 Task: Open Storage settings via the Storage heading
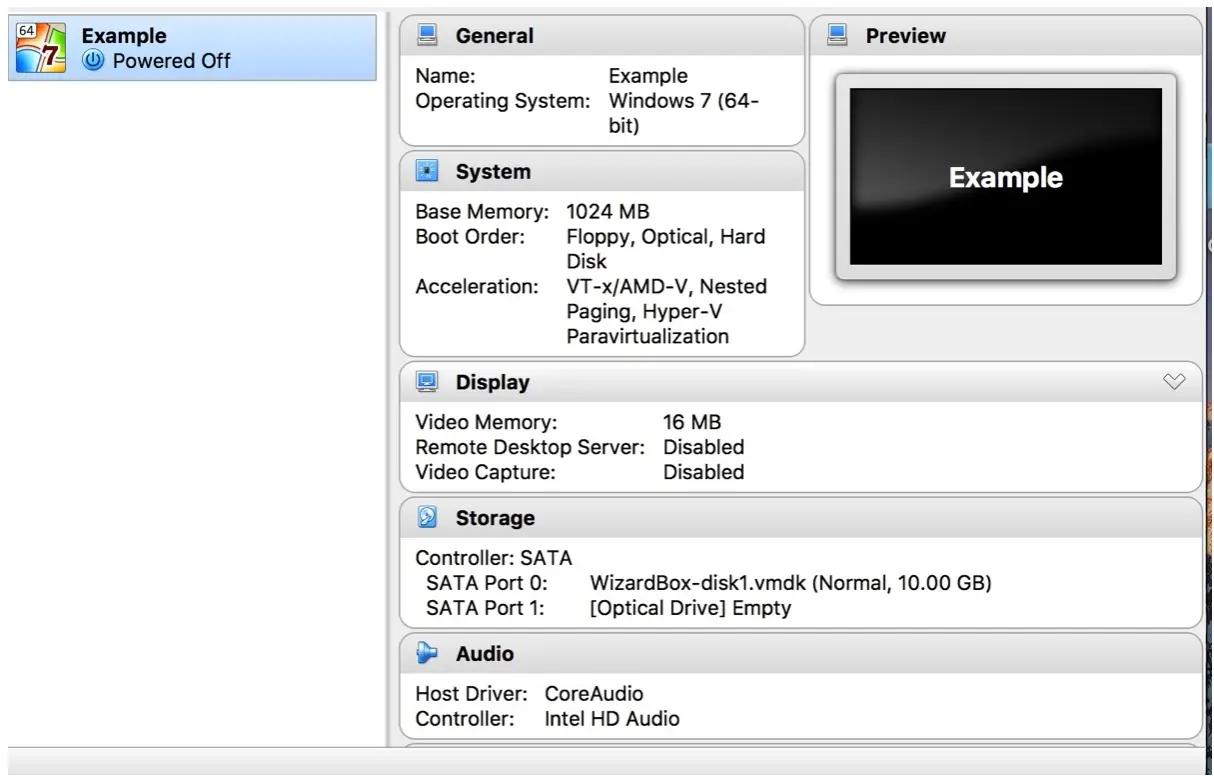[x=495, y=518]
